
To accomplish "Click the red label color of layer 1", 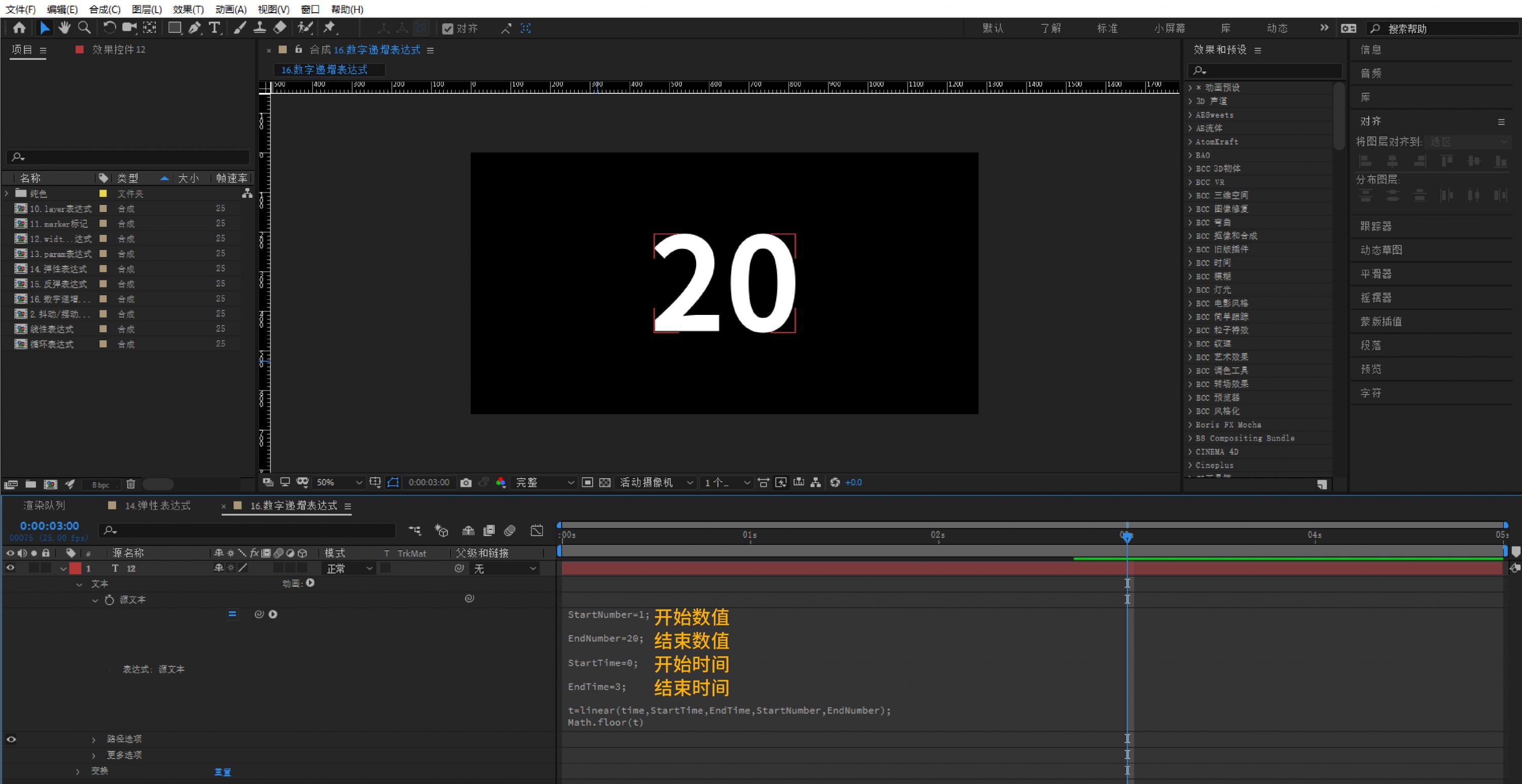I will (x=75, y=568).
